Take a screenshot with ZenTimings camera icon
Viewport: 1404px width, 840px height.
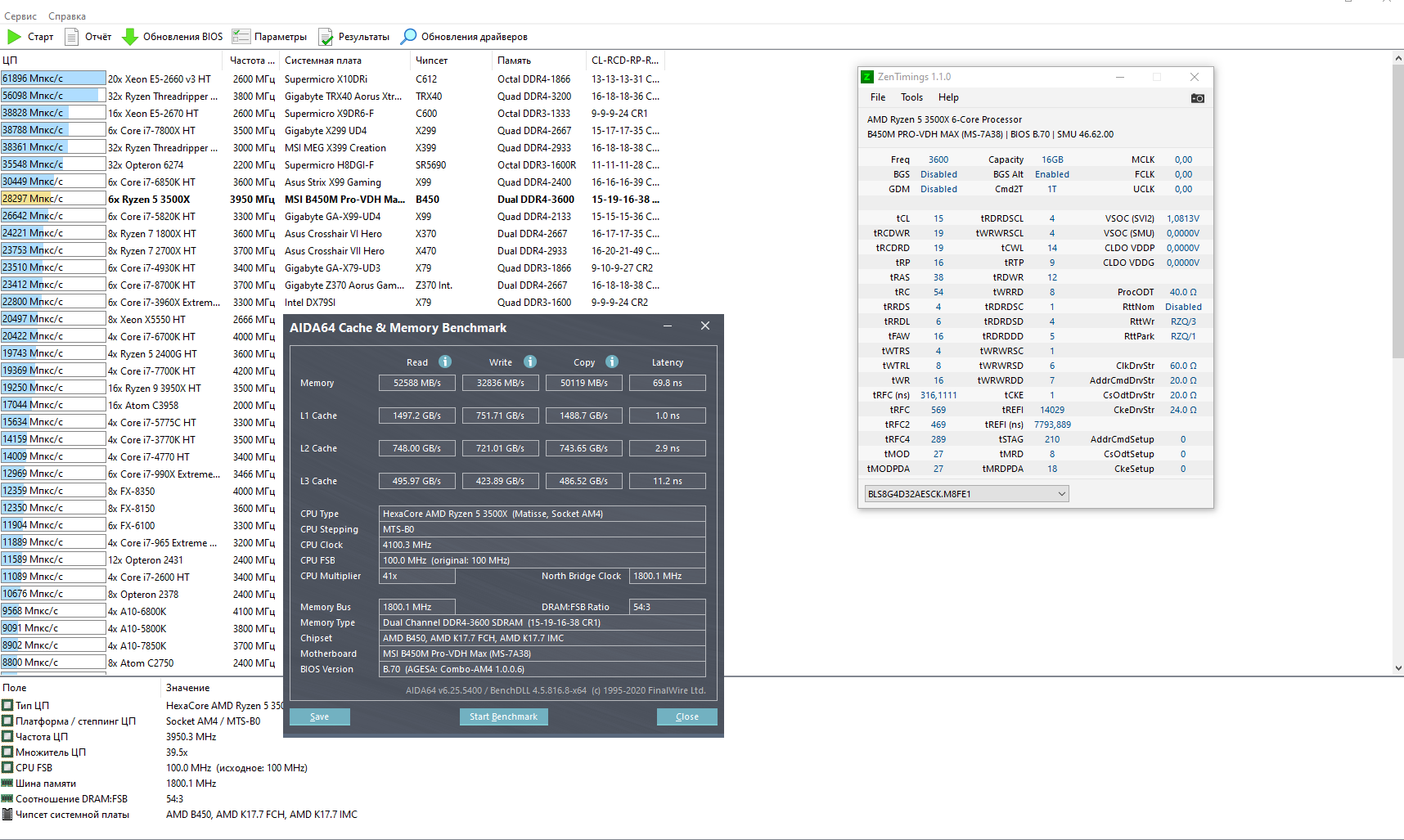(1198, 98)
